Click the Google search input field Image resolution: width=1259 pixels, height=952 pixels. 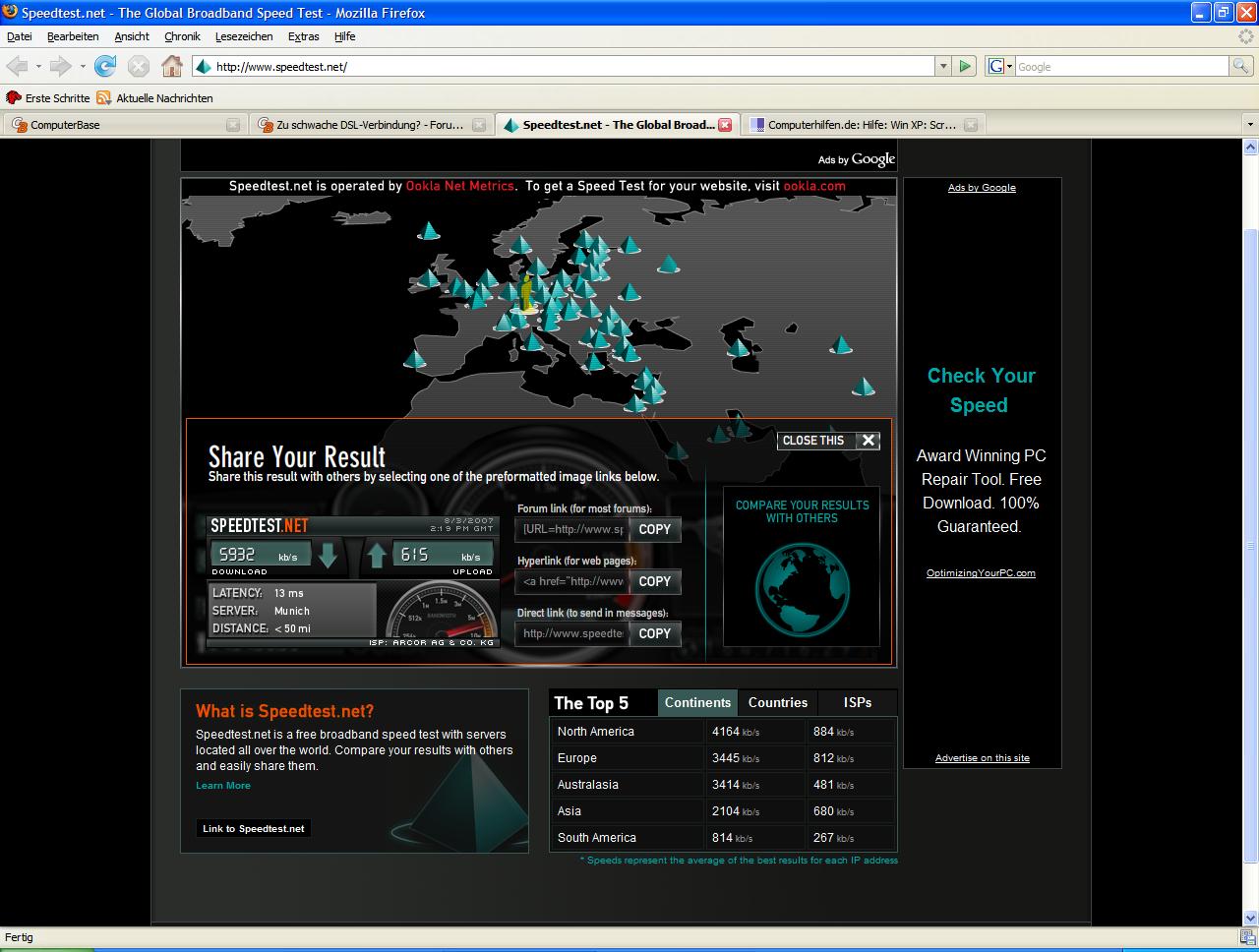point(1121,66)
